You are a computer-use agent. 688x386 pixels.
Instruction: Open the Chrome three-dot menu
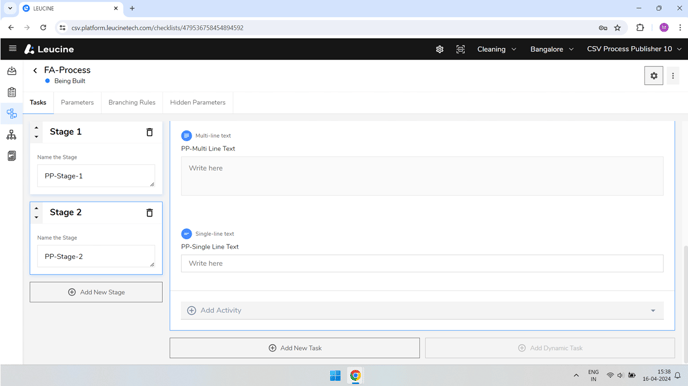click(x=680, y=28)
